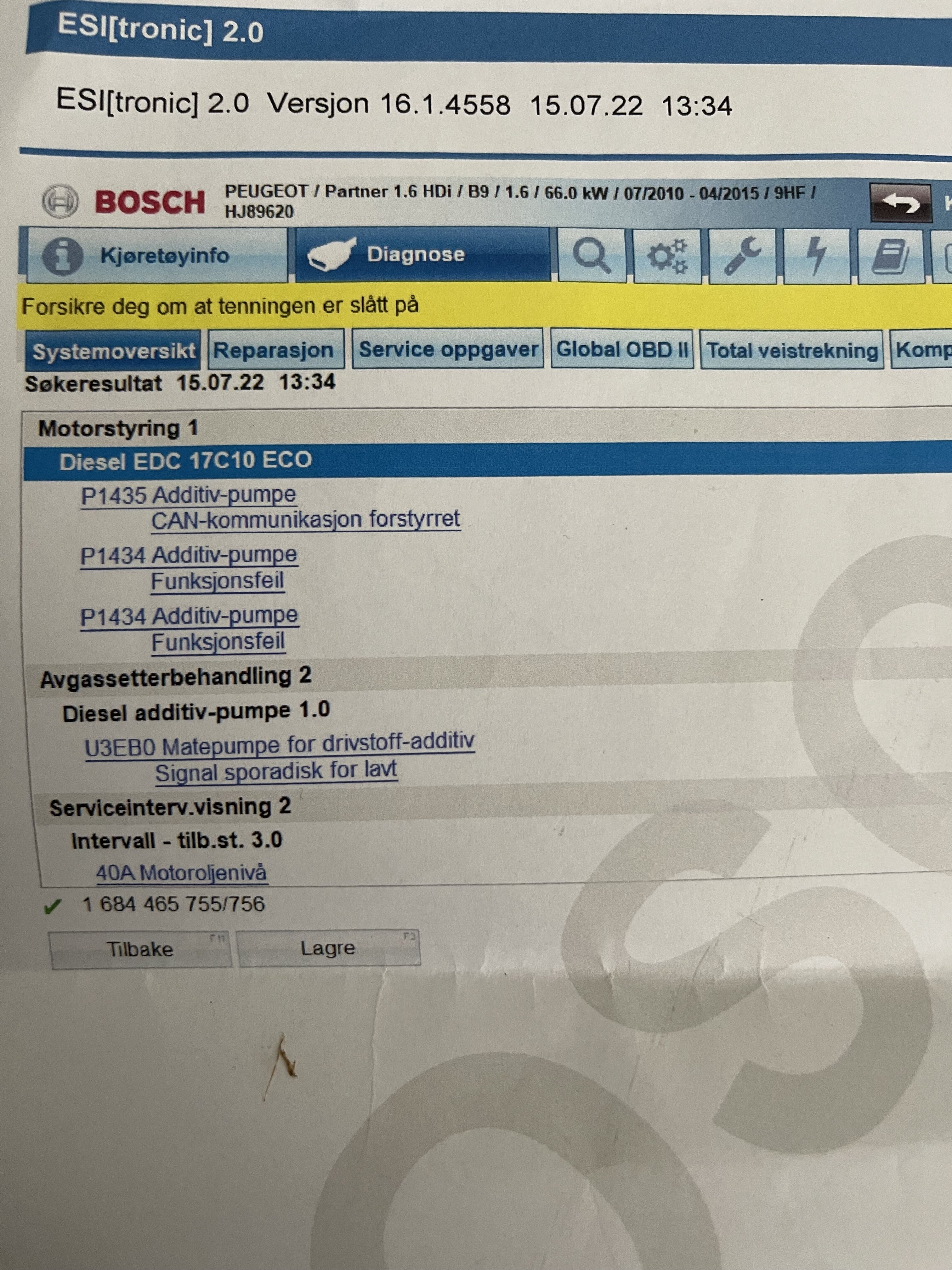Click the lightning bolt electrical icon
Screen dimensions: 952x1270
[817, 257]
